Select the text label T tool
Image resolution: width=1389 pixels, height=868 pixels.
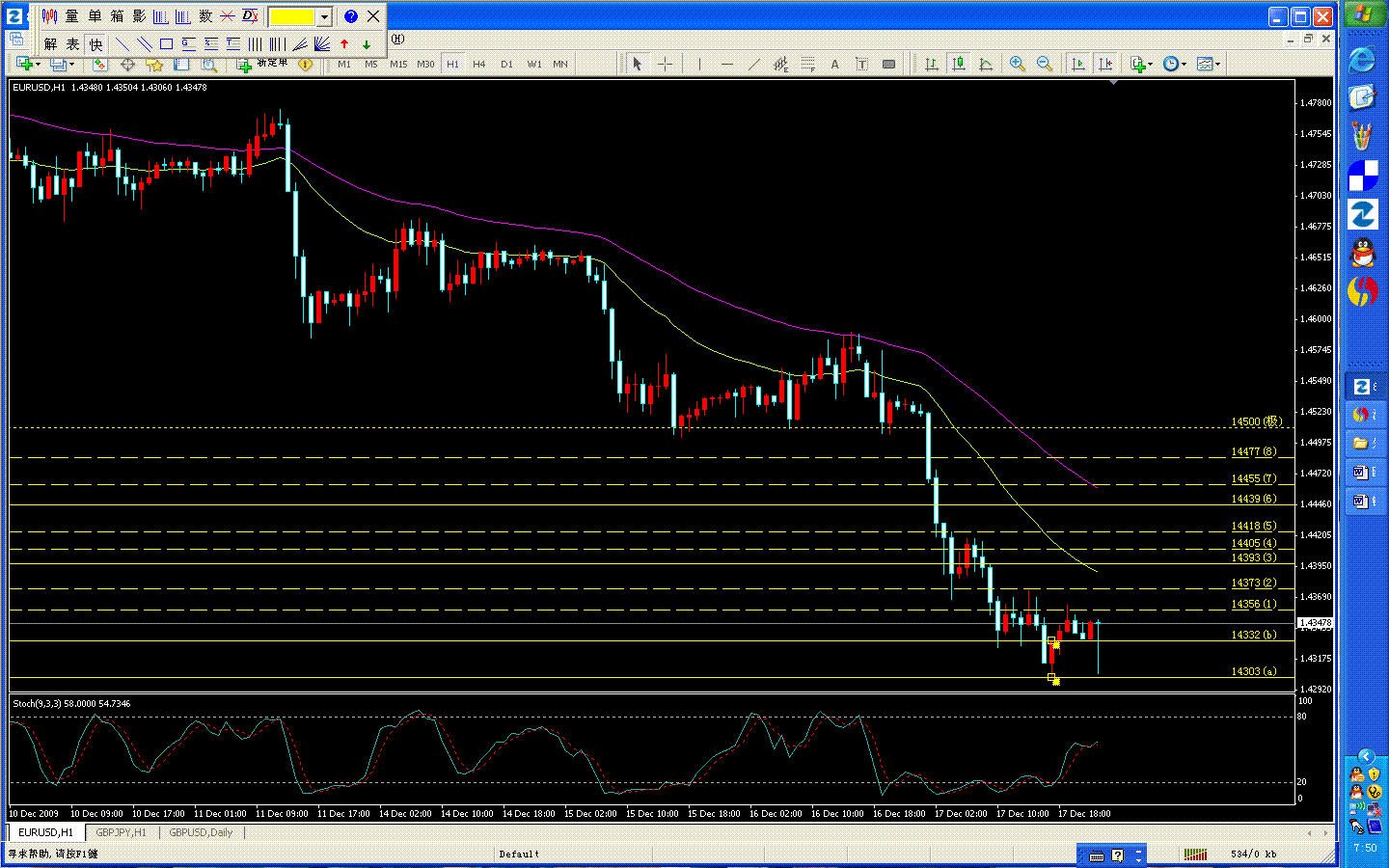point(861,65)
